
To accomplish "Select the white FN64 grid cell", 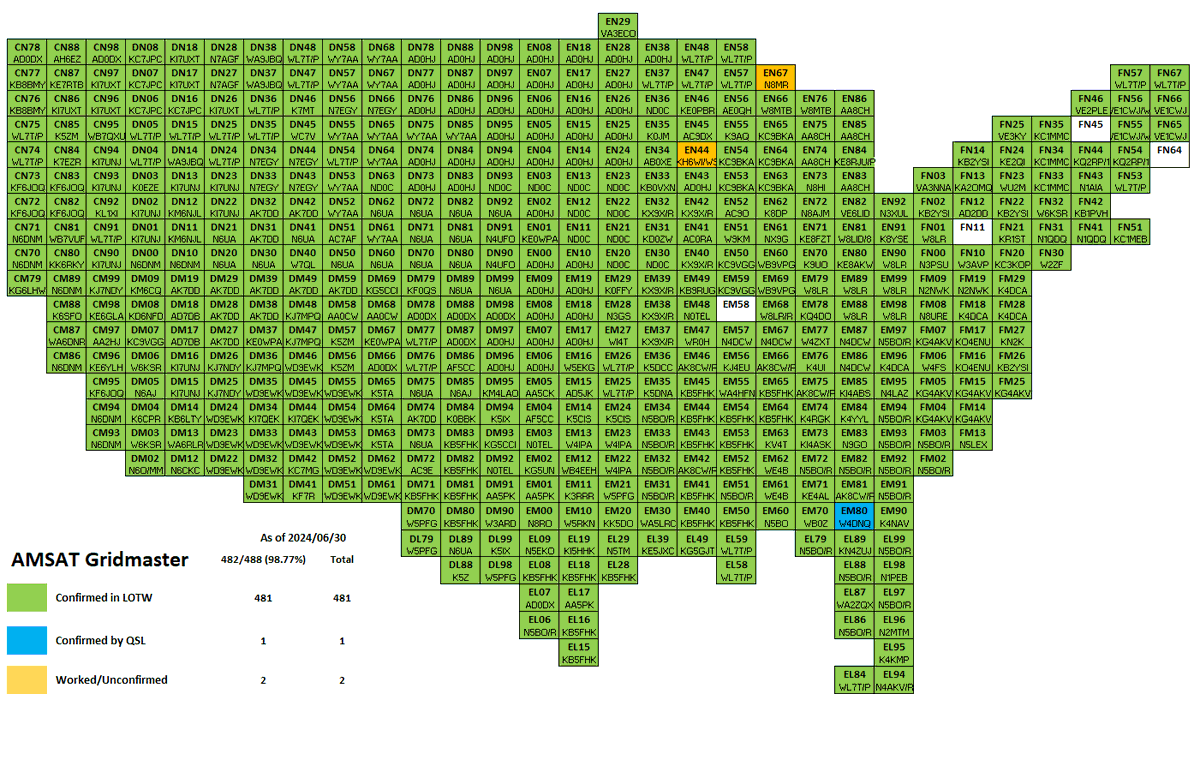I will point(1170,156).
